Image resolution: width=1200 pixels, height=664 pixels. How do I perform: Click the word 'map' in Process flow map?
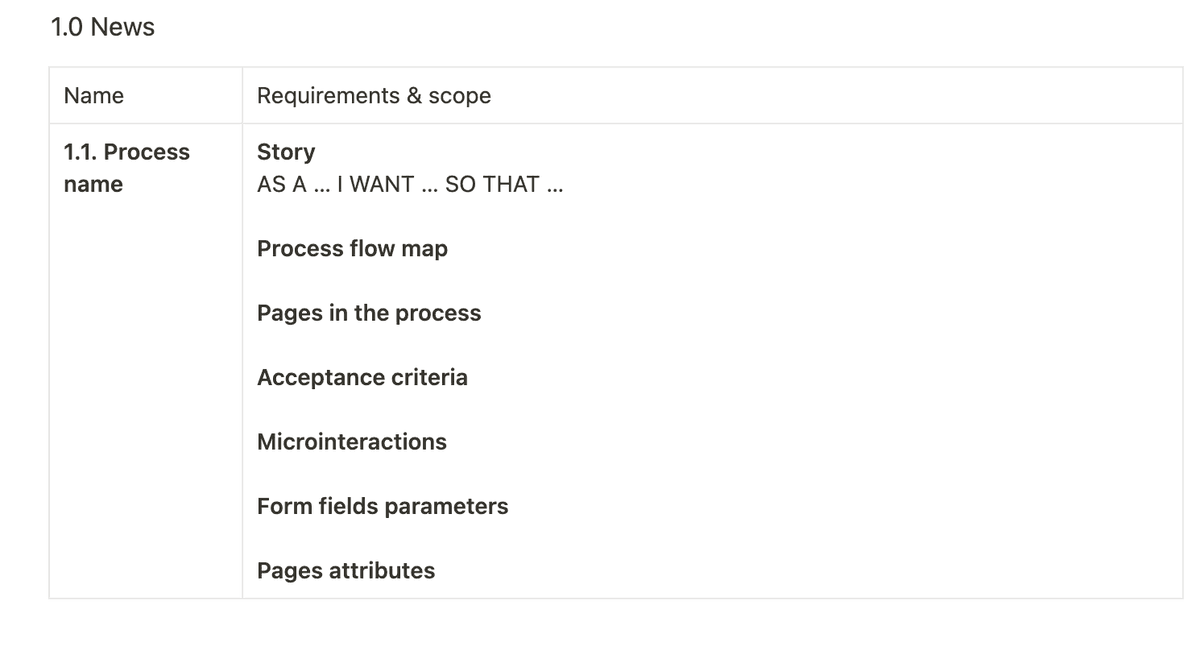(x=425, y=250)
